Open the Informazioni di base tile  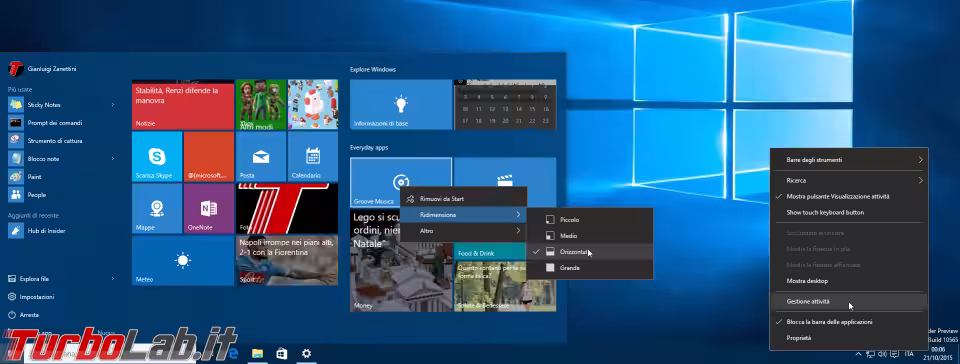(401, 104)
